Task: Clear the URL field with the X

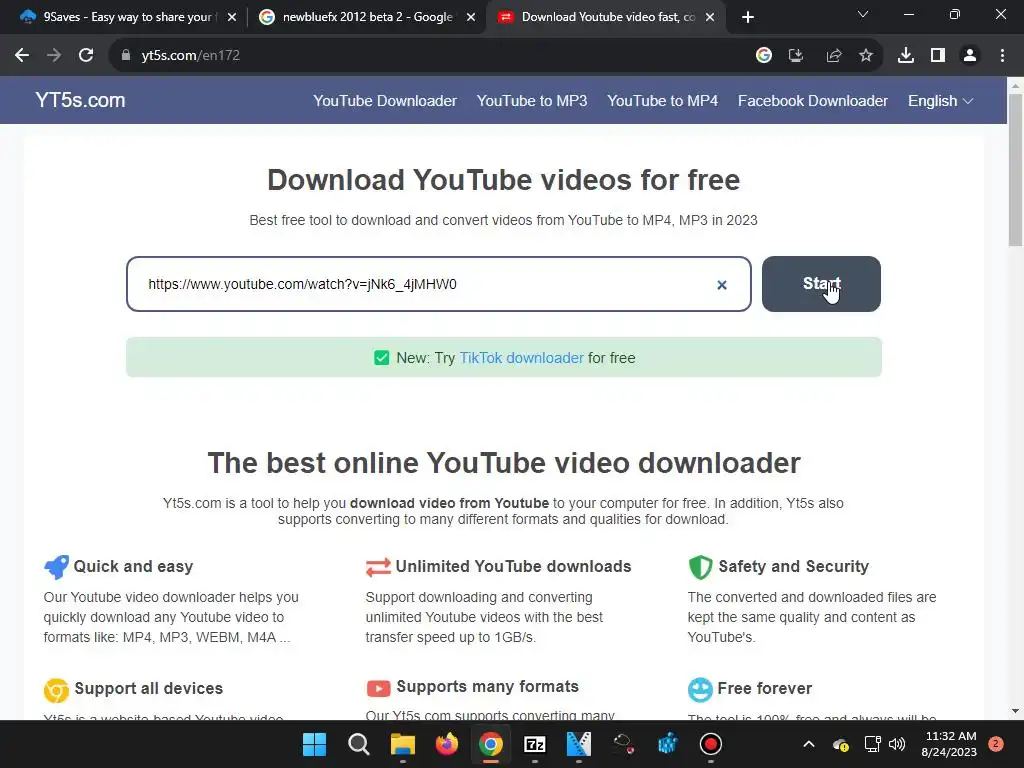Action: point(722,285)
